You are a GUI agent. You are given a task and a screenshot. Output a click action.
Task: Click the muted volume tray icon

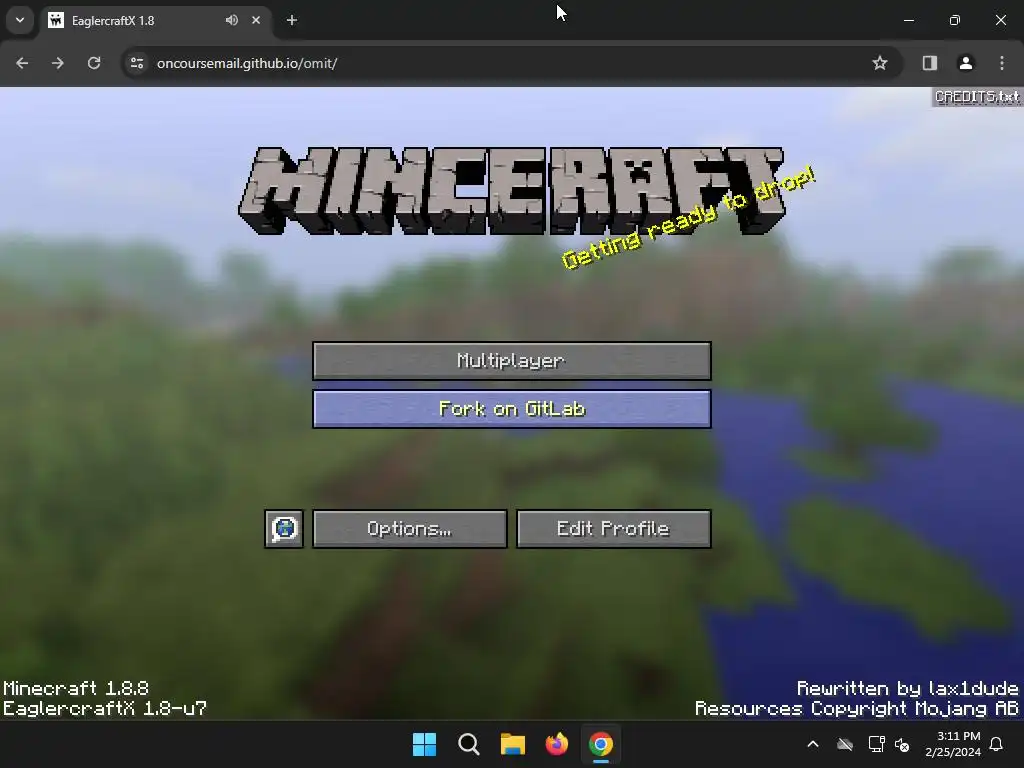tap(903, 744)
